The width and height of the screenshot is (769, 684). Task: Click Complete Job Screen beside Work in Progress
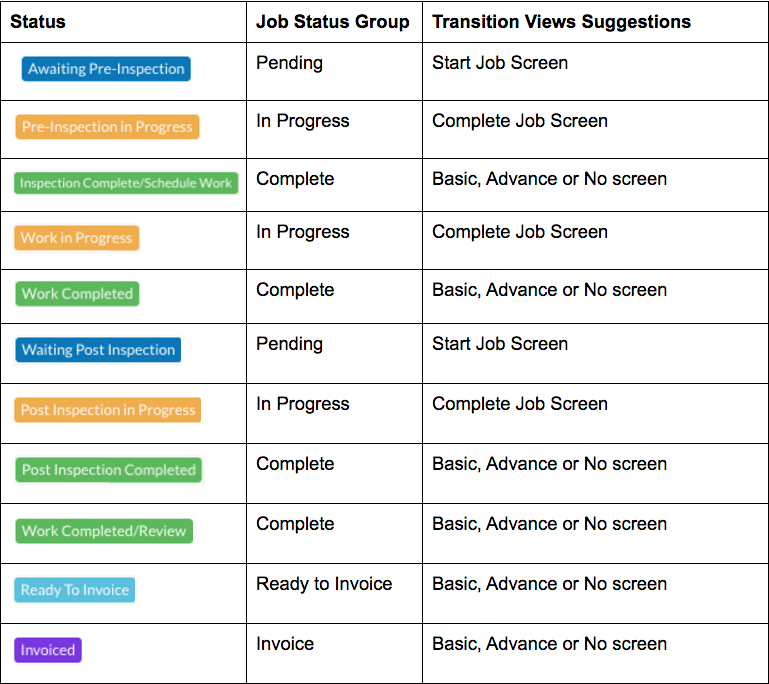pyautogui.click(x=520, y=231)
